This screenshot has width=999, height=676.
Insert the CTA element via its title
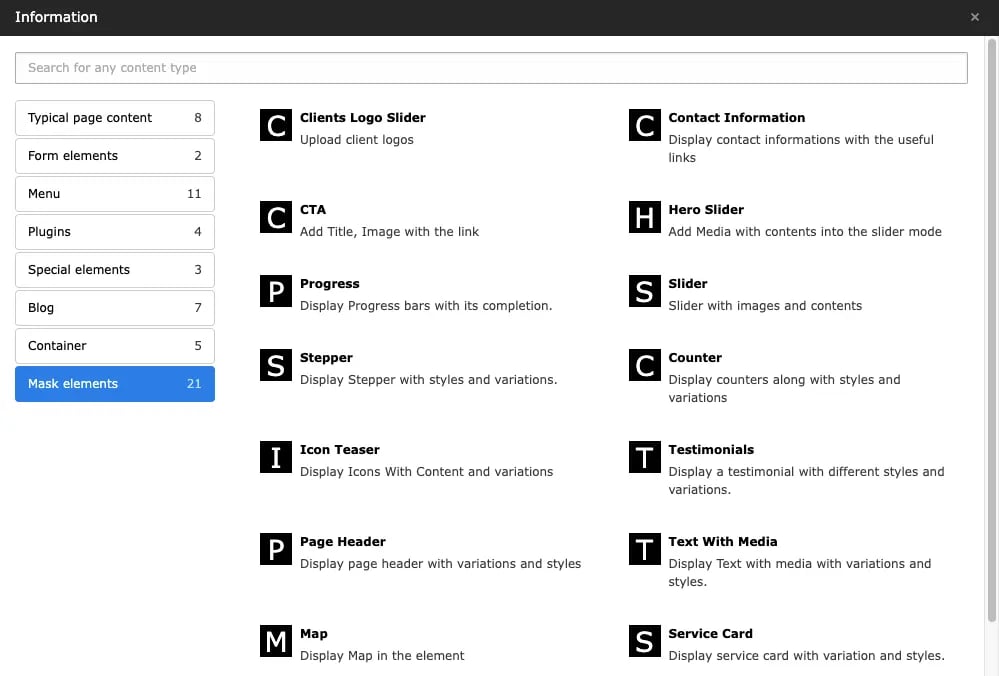(313, 210)
